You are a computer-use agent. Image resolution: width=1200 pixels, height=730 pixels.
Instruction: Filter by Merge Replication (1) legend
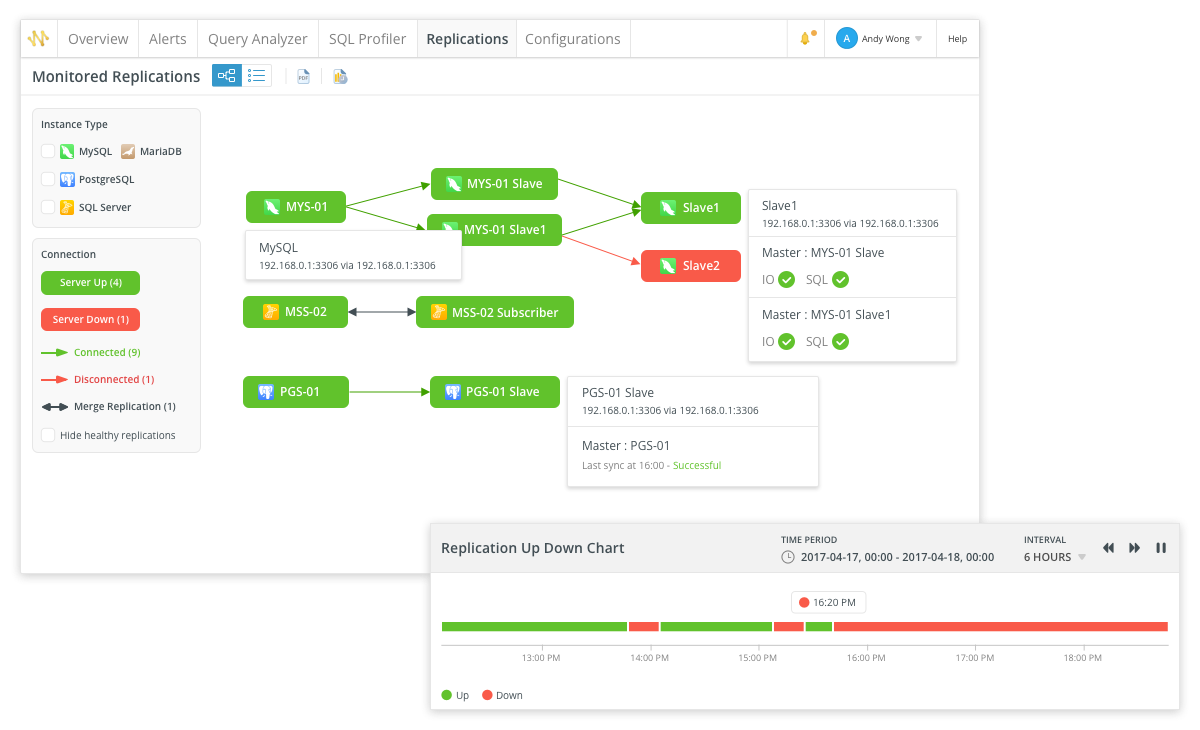coord(108,406)
